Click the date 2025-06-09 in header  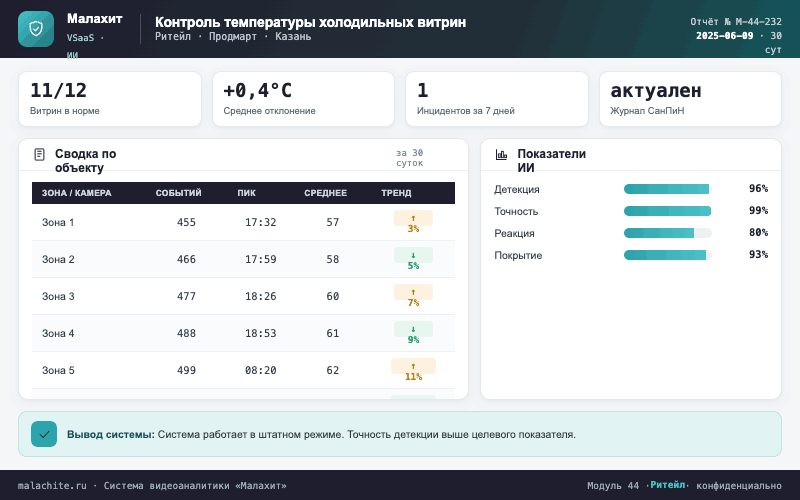[x=724, y=36]
